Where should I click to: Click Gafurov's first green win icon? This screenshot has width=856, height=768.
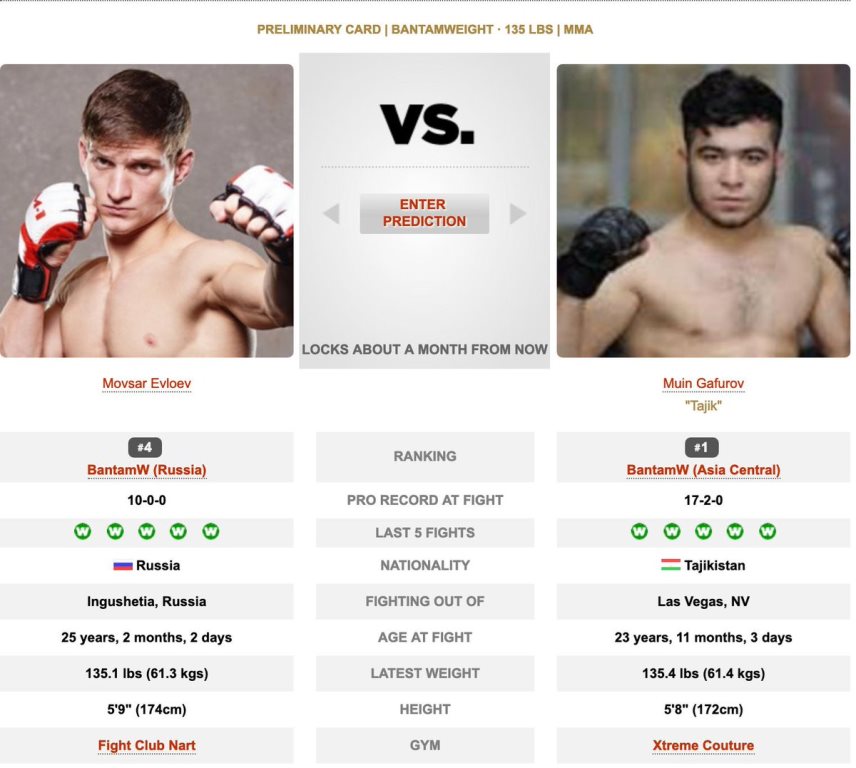[x=640, y=532]
